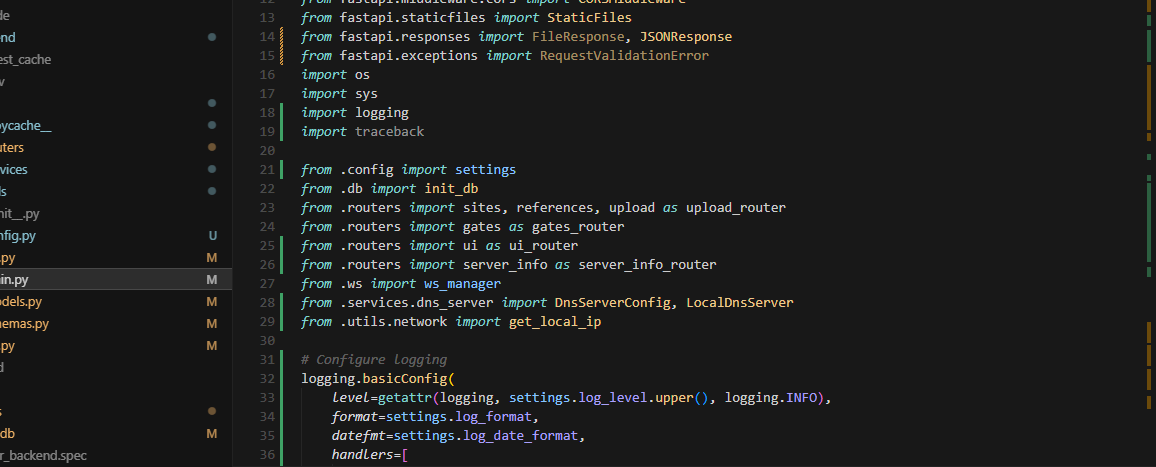This screenshot has height=467, width=1156.
Task: Click 'os' on the import os line
Action: pos(362,75)
